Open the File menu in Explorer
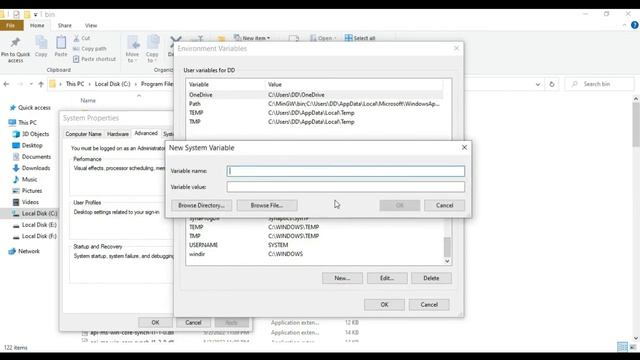The image size is (640, 360). (11, 25)
